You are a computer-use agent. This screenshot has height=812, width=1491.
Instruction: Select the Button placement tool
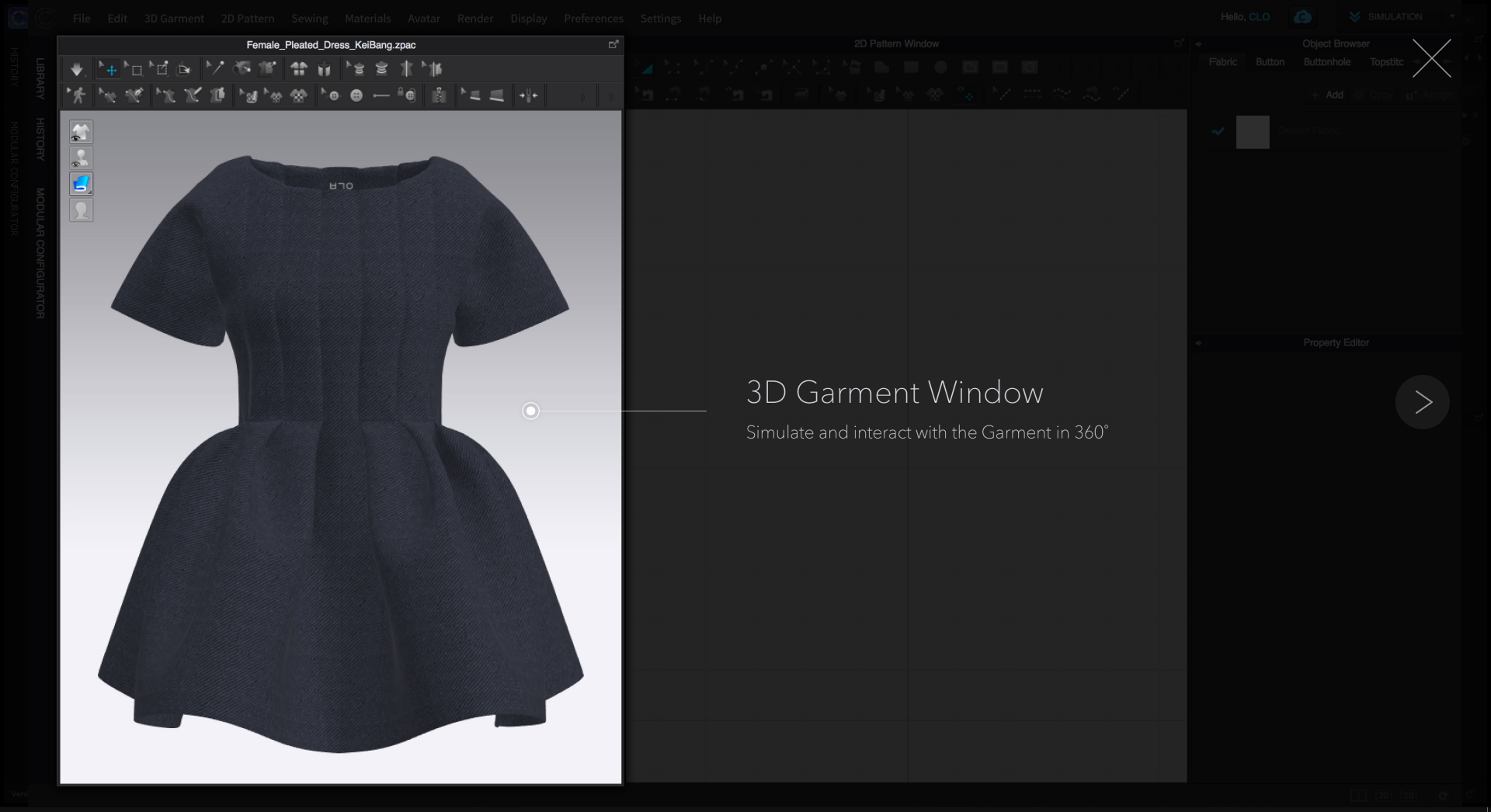pyautogui.click(x=356, y=95)
